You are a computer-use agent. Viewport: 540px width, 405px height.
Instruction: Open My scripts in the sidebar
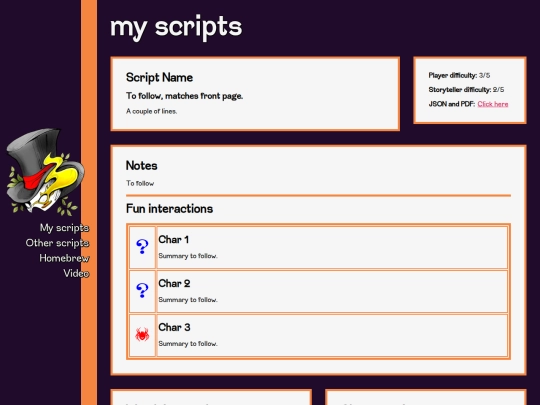(x=64, y=228)
